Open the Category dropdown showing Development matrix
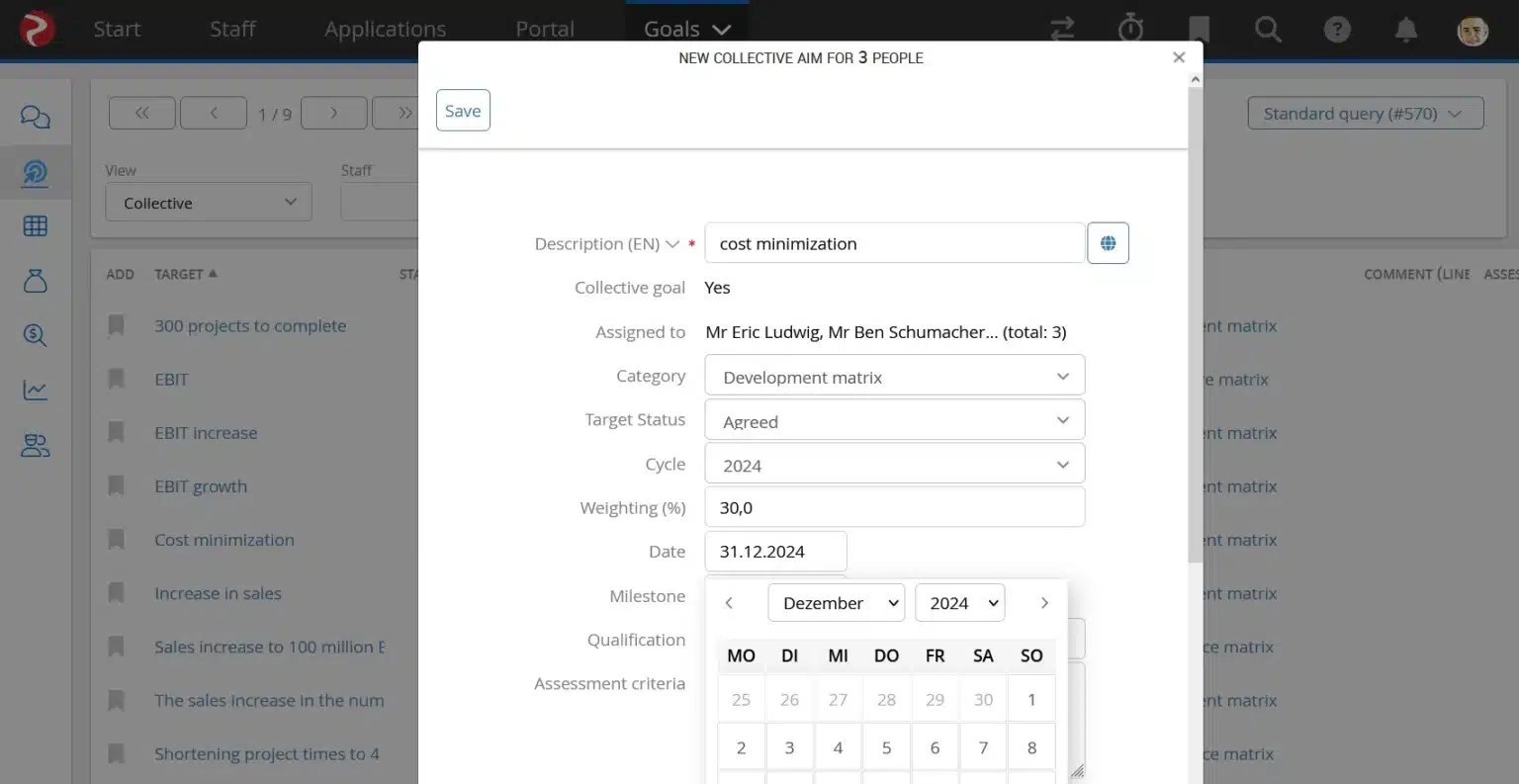 [894, 376]
